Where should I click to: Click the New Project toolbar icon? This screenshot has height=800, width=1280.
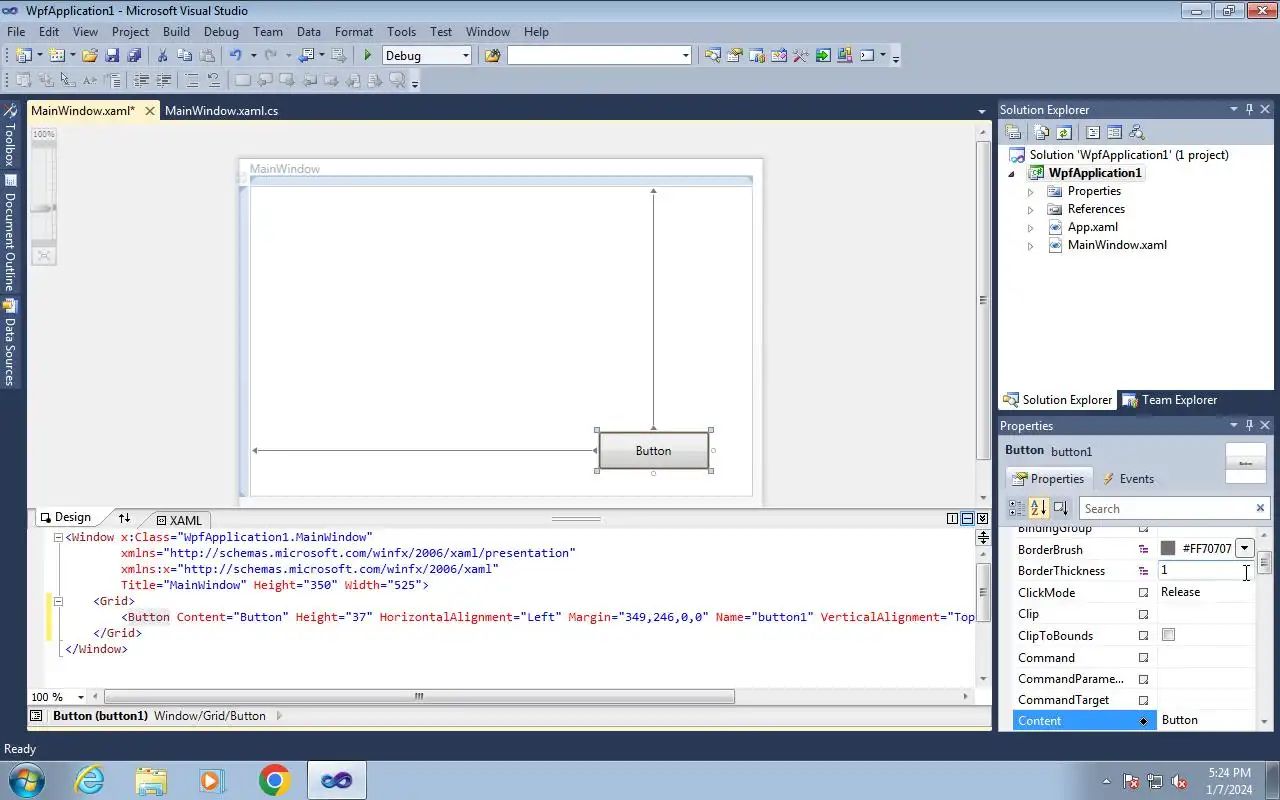(23, 56)
